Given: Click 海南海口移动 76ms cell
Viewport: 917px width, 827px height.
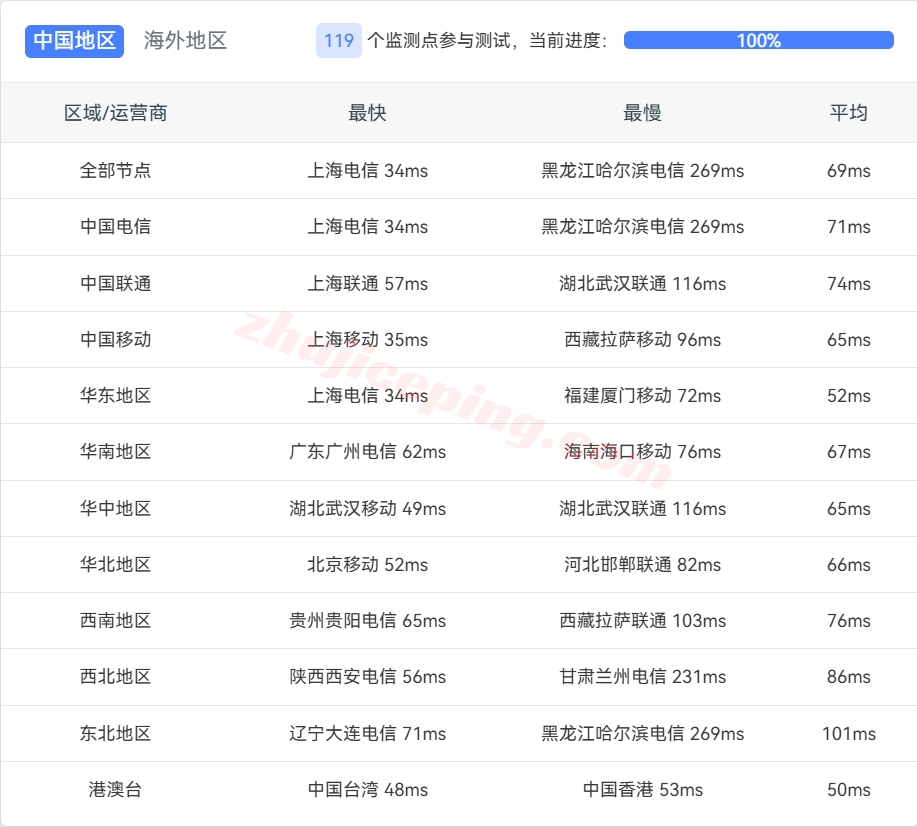Looking at the screenshot, I should point(642,452).
